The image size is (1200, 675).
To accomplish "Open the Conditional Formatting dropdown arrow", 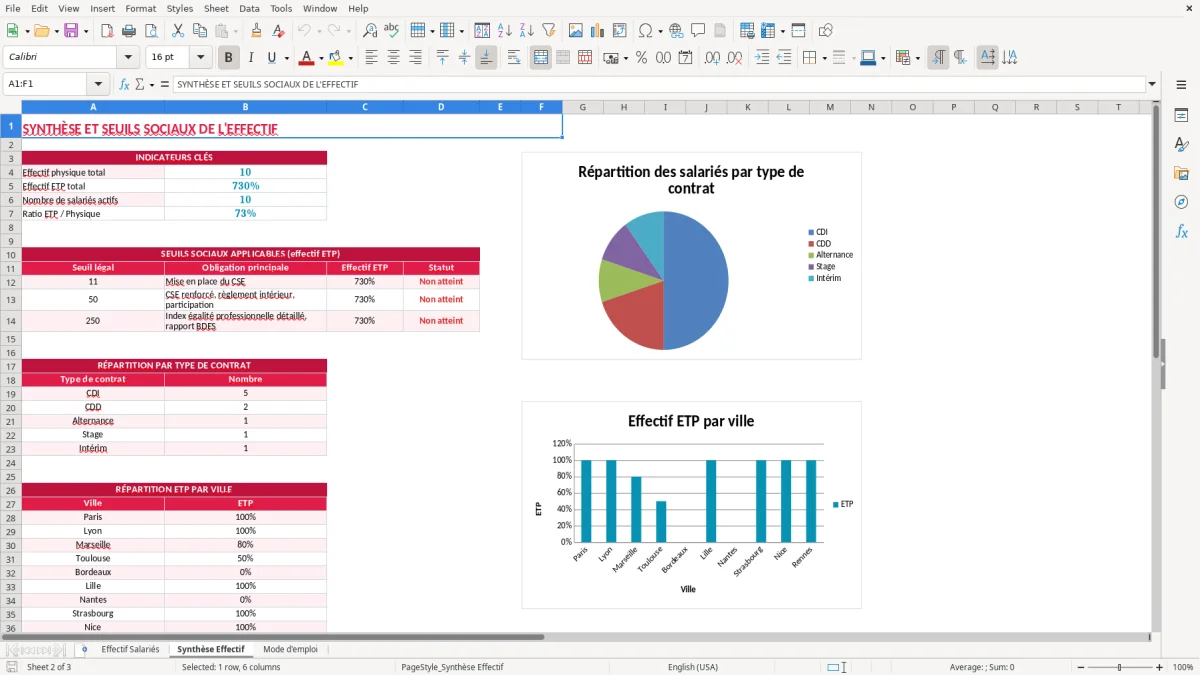I will (x=917, y=58).
